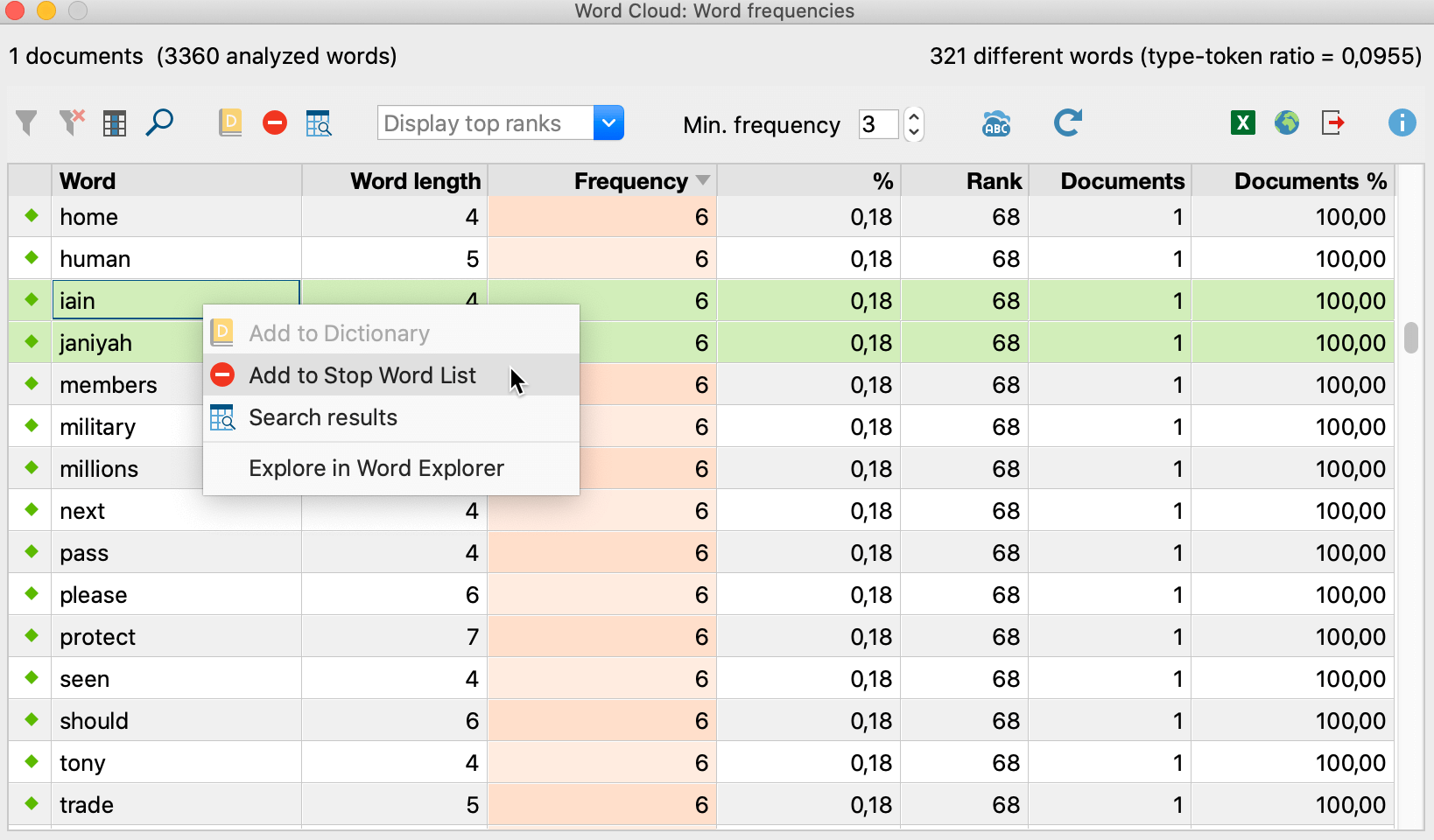Viewport: 1434px width, 840px height.
Task: Open the ABC word cloud icon
Action: pyautogui.click(x=996, y=123)
